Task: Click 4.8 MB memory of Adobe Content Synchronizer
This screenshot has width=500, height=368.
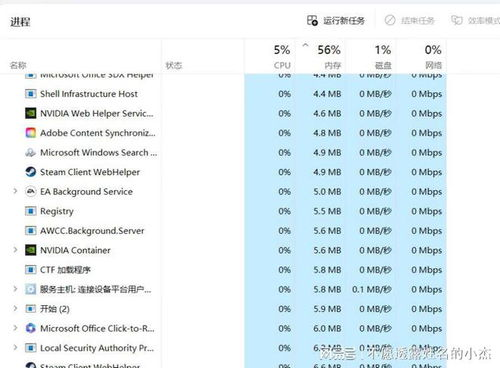Action: point(327,133)
